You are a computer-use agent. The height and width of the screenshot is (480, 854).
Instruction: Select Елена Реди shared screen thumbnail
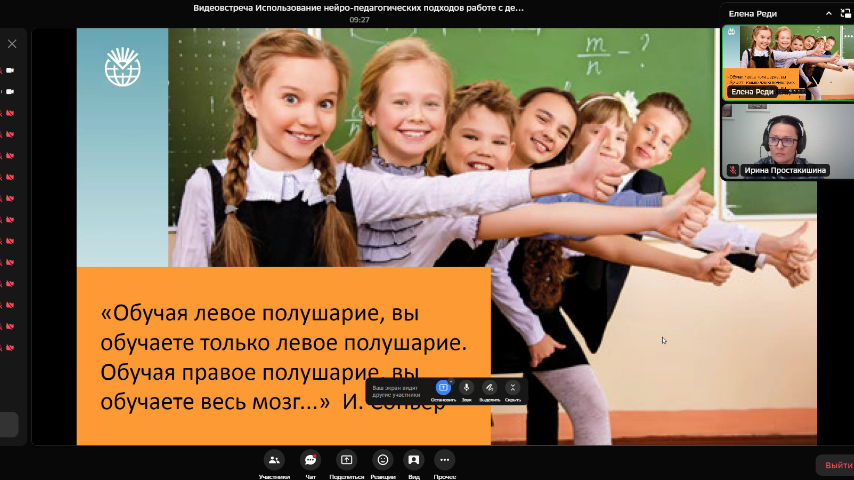(x=788, y=63)
